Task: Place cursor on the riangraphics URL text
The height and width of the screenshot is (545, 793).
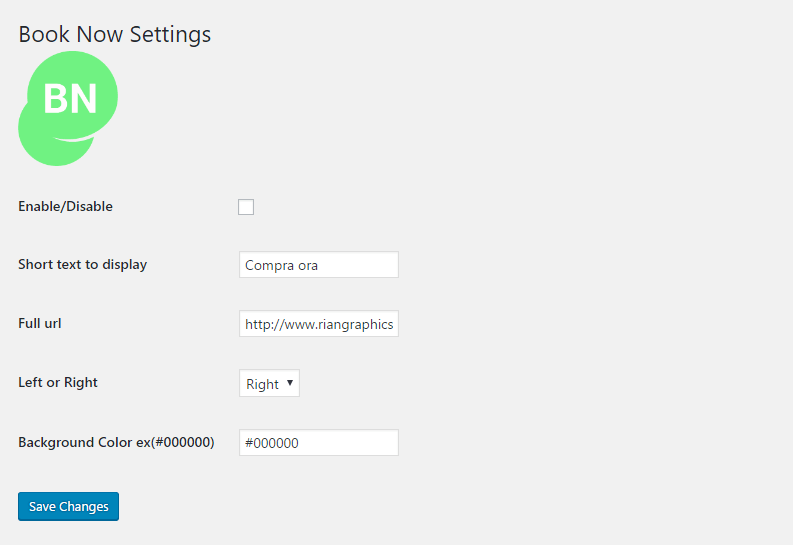Action: (x=319, y=325)
